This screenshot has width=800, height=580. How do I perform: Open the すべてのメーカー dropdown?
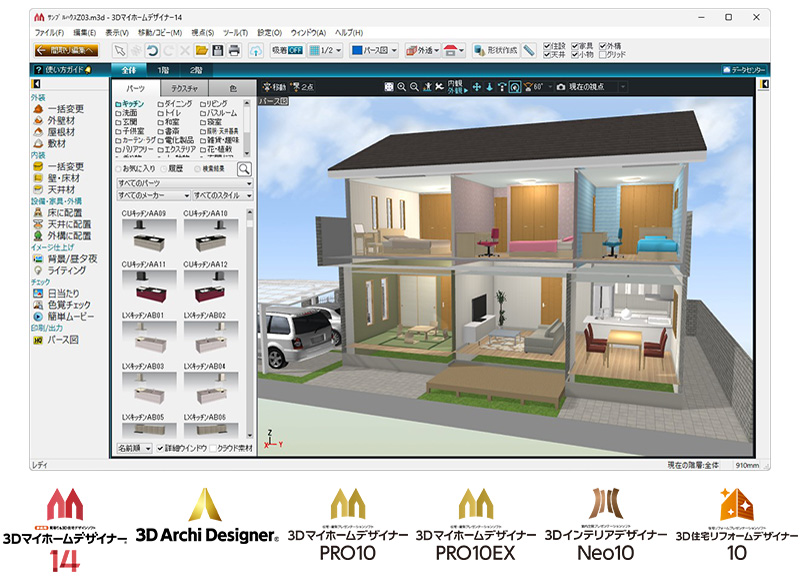(153, 196)
